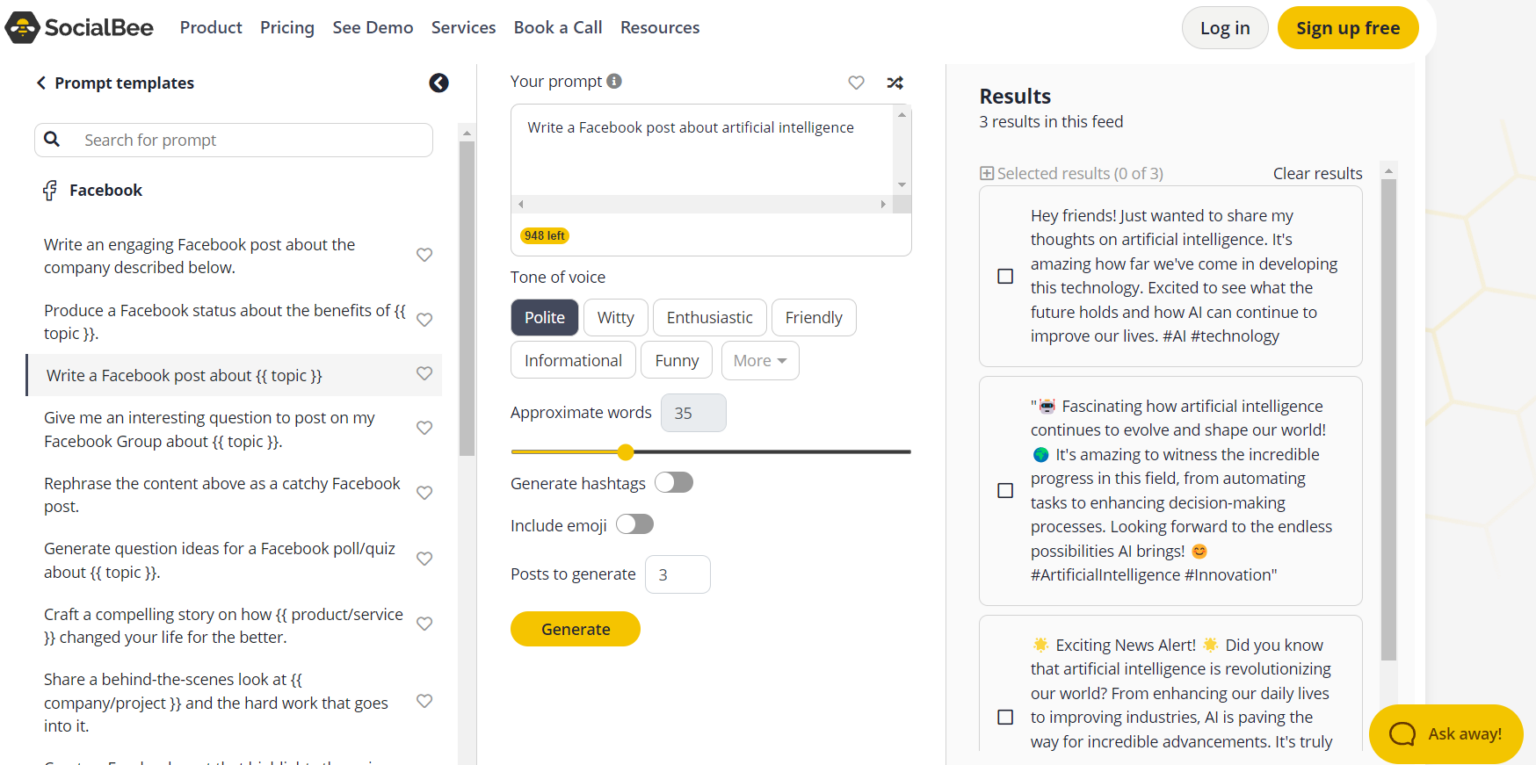Screen dimensions: 1536x765
Task: Click the search magnifier in prompt search
Action: coord(51,139)
